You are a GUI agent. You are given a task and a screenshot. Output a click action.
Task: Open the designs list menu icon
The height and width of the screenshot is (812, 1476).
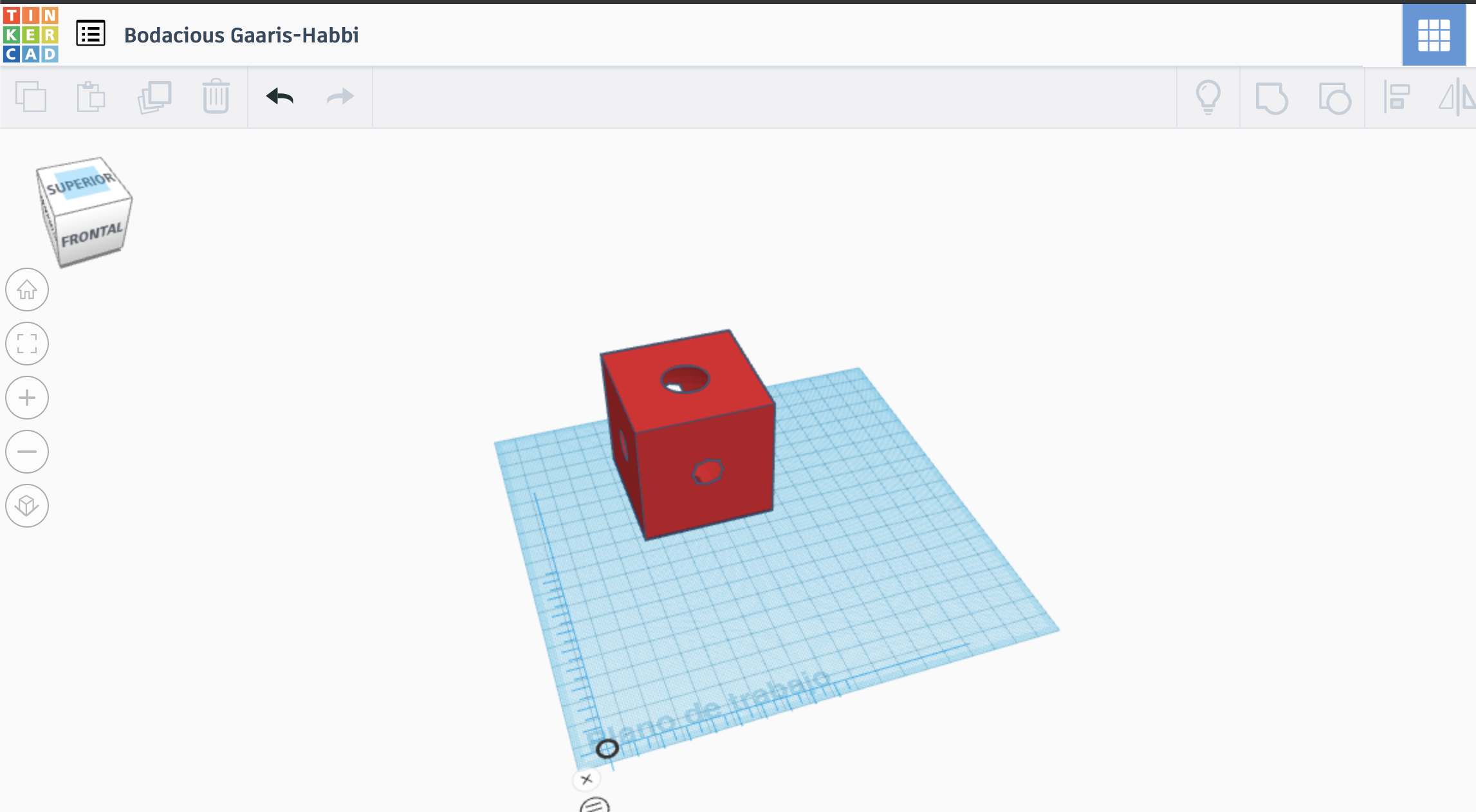[x=91, y=33]
